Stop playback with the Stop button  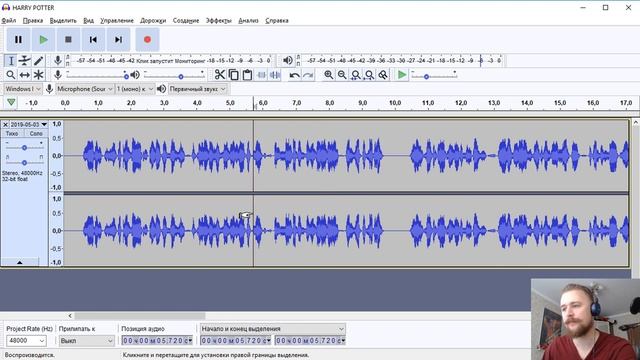(x=68, y=40)
